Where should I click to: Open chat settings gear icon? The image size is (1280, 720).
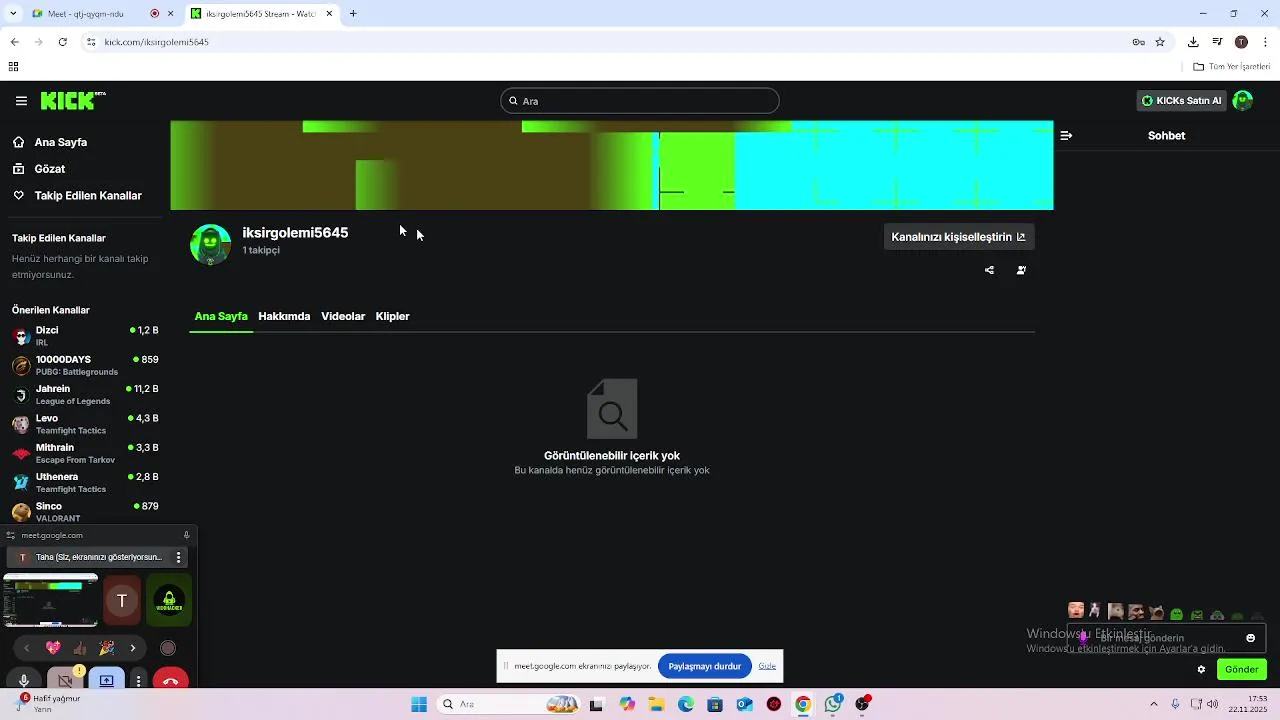click(x=1201, y=669)
